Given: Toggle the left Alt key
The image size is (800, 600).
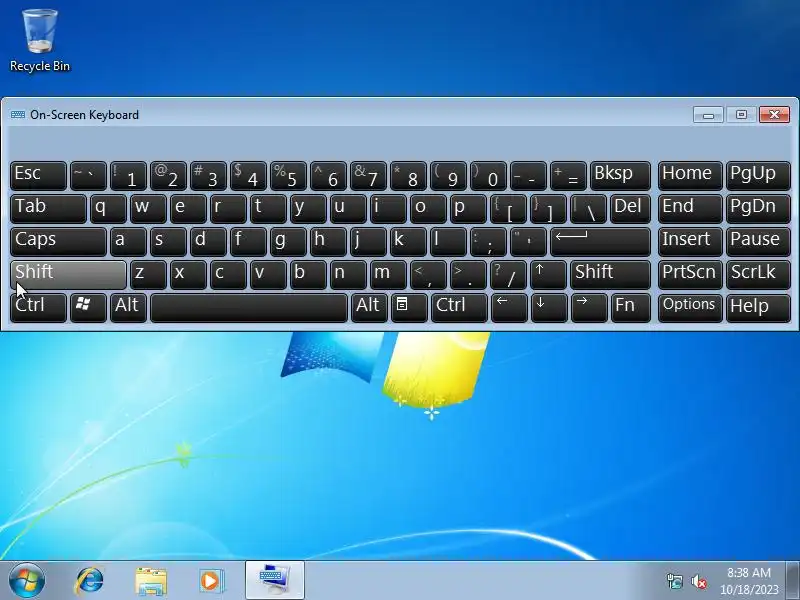Looking at the screenshot, I should point(129,308).
